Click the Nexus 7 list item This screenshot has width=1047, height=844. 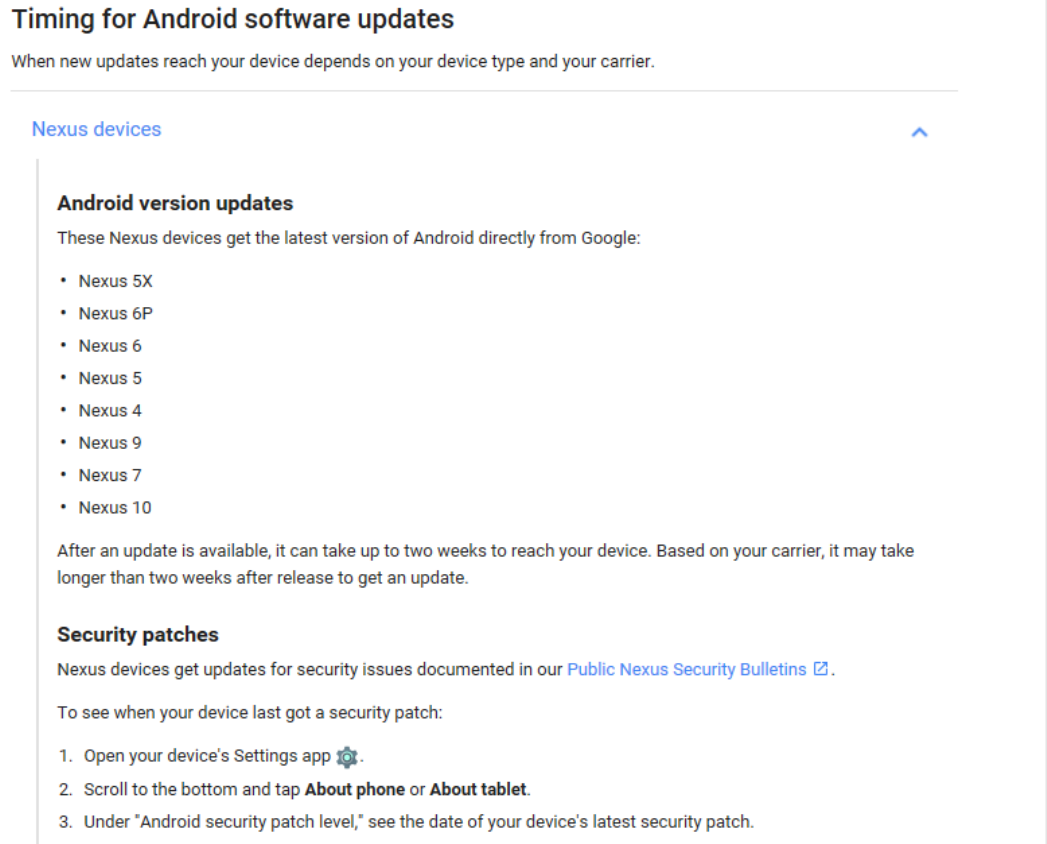pos(110,475)
